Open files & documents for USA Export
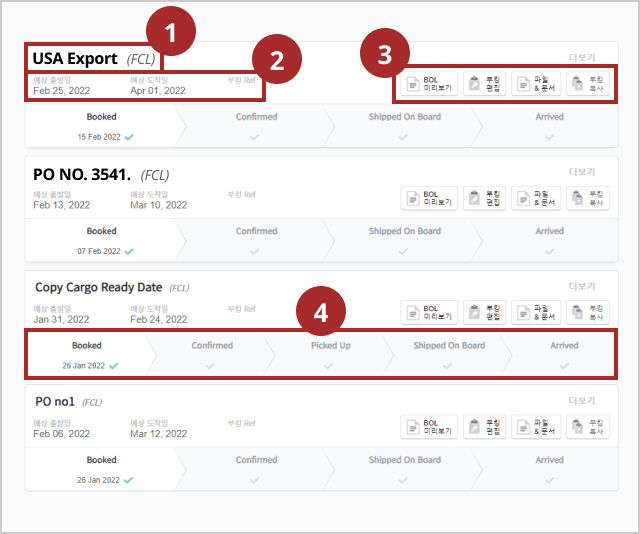Screen dimensions: 640x534 point(536,84)
